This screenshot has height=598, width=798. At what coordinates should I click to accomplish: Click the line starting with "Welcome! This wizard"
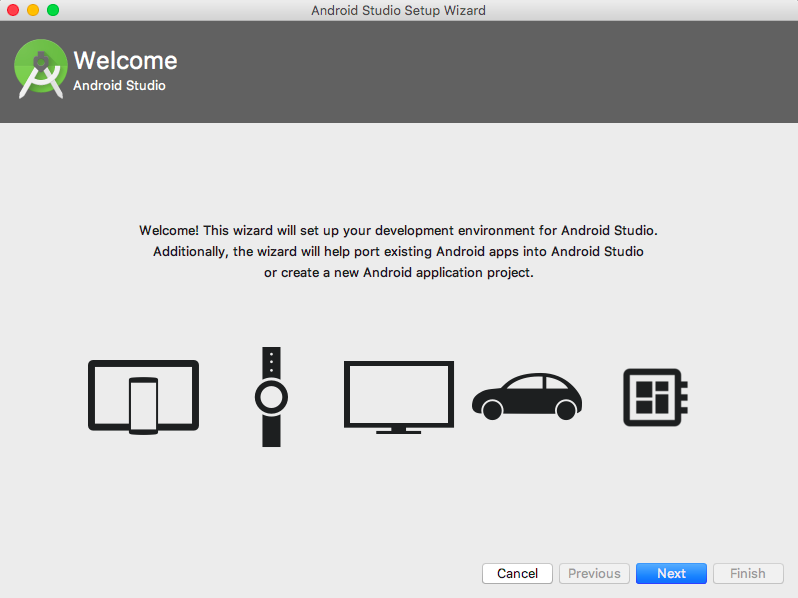[398, 231]
